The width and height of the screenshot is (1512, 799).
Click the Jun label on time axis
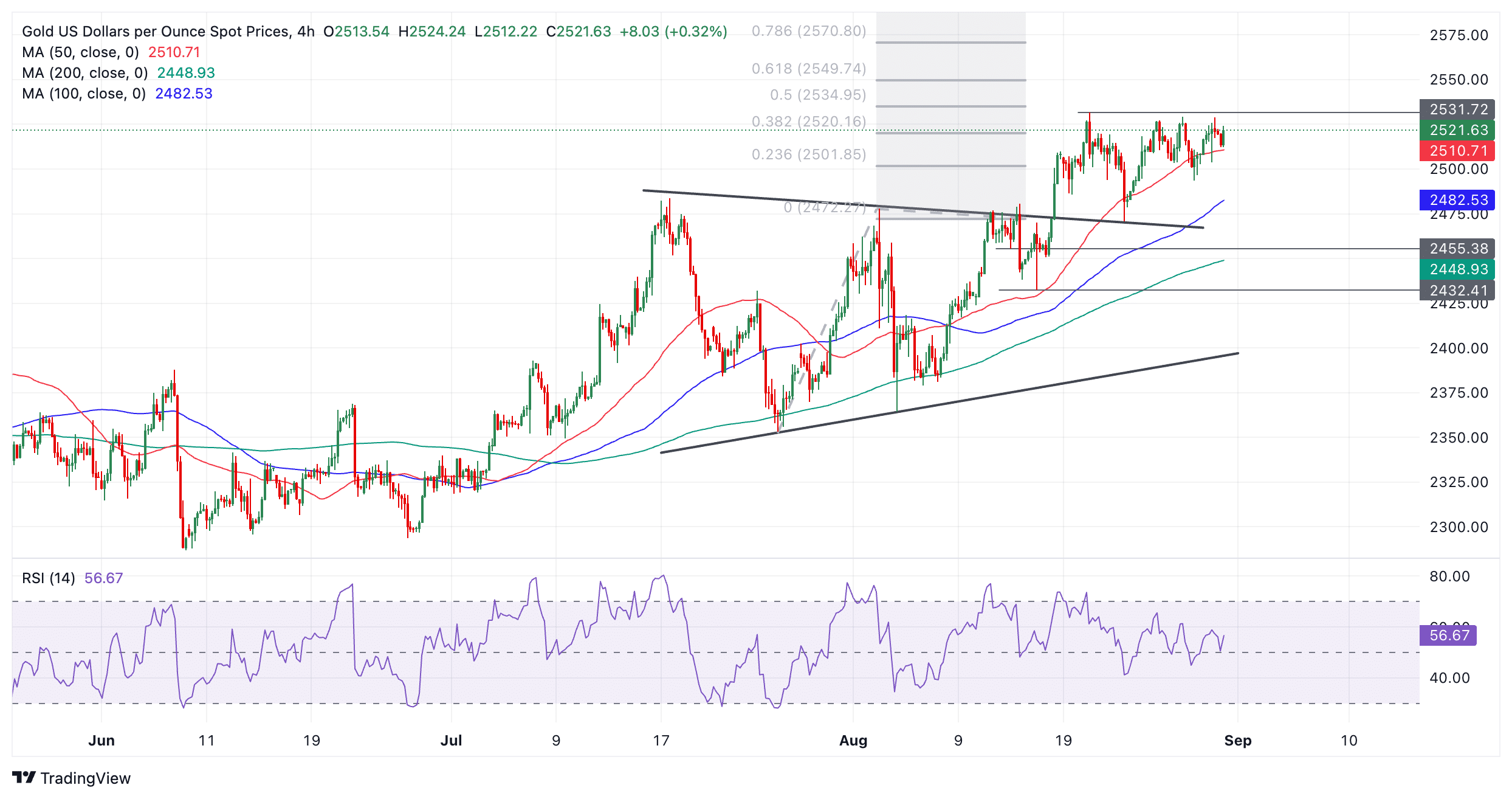tap(101, 741)
